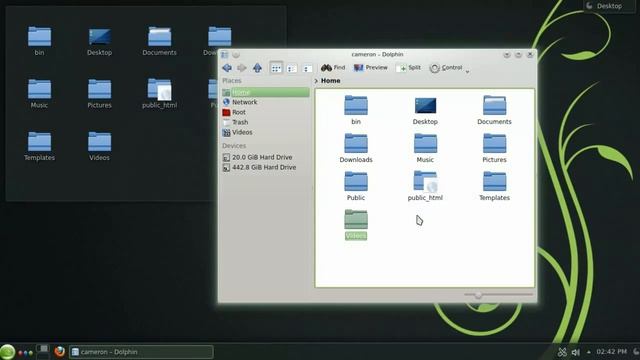The width and height of the screenshot is (640, 360).
Task: Expand the toolbar overflow arrow
Action: [x=467, y=71]
